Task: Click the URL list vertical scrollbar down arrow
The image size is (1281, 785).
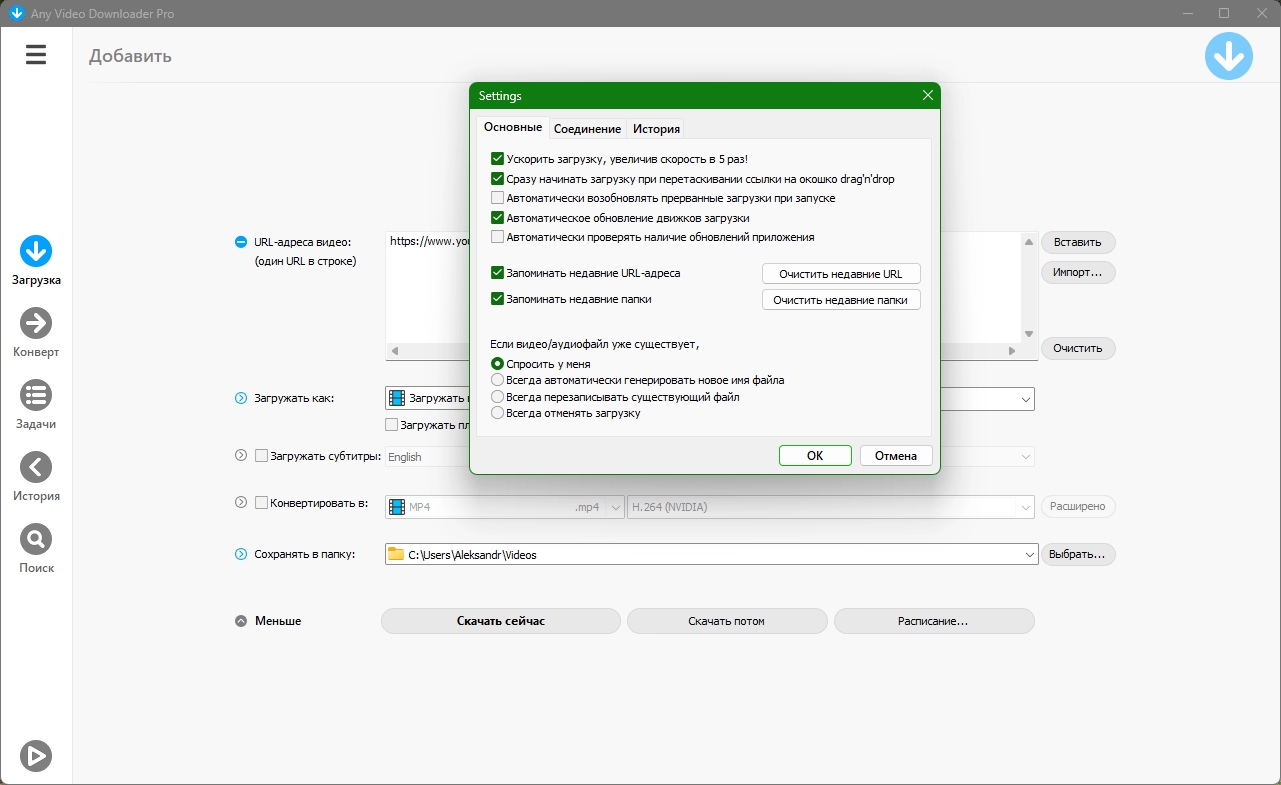Action: point(1028,334)
